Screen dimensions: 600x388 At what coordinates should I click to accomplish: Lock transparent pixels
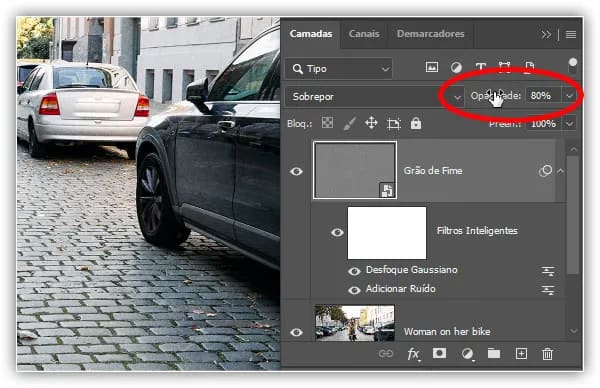click(x=327, y=123)
